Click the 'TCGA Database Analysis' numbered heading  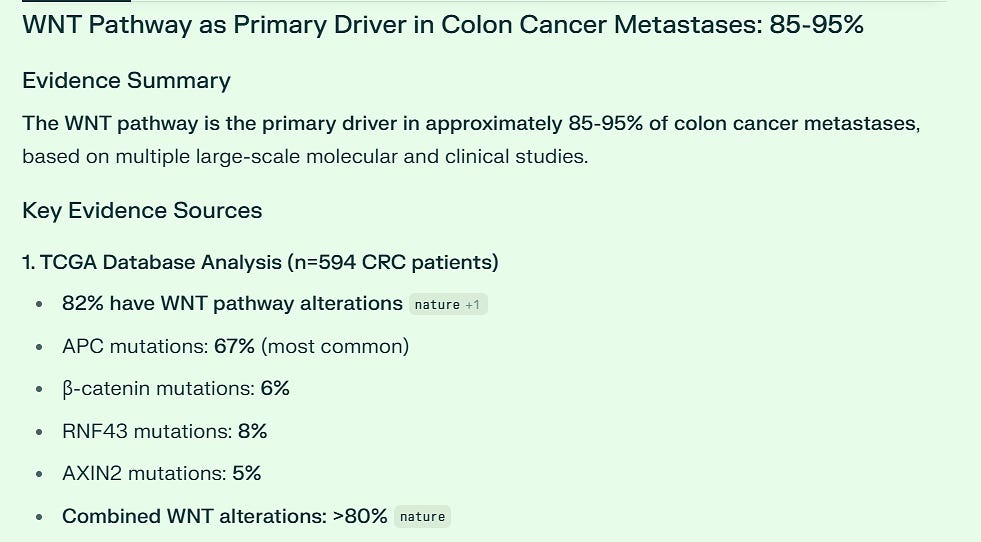point(260,262)
